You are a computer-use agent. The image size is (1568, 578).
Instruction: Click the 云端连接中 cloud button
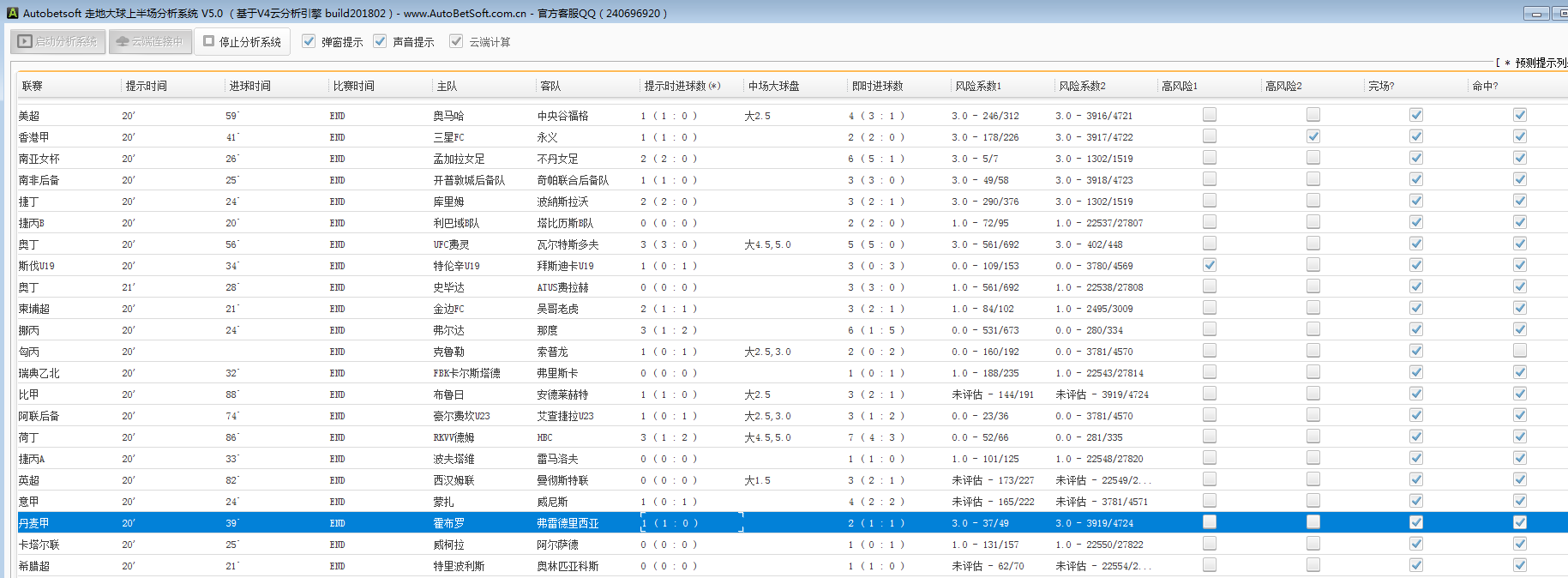click(x=150, y=41)
